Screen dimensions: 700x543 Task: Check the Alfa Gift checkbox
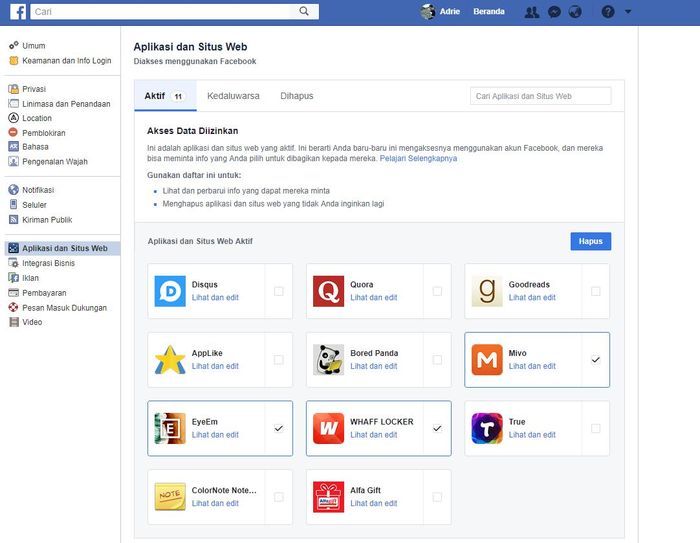[437, 497]
